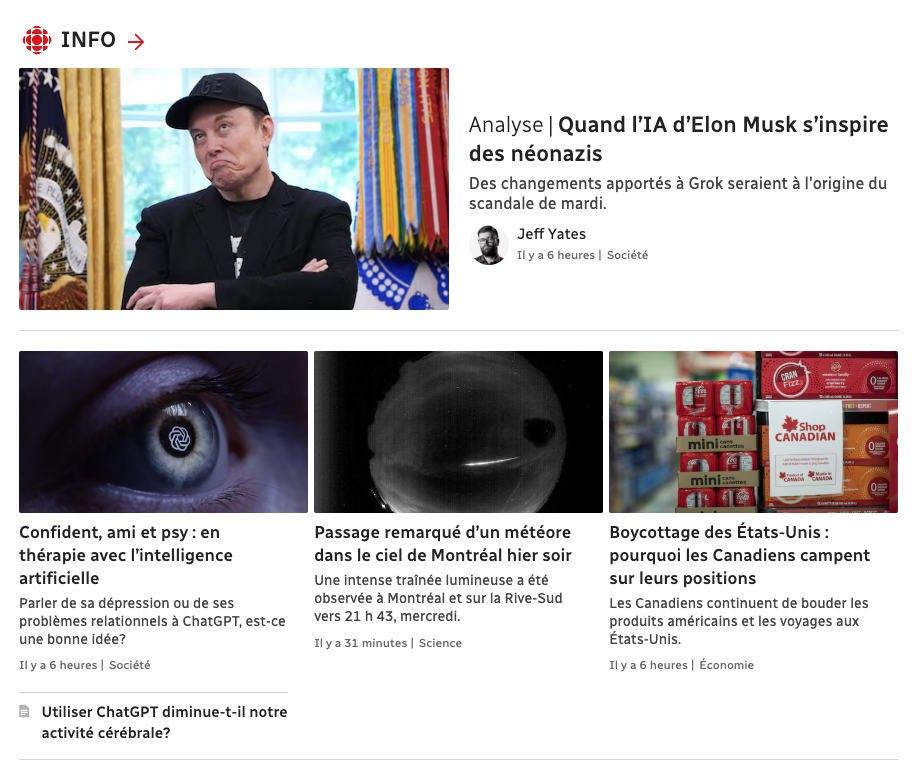Click the Économie category tag

pos(727,665)
